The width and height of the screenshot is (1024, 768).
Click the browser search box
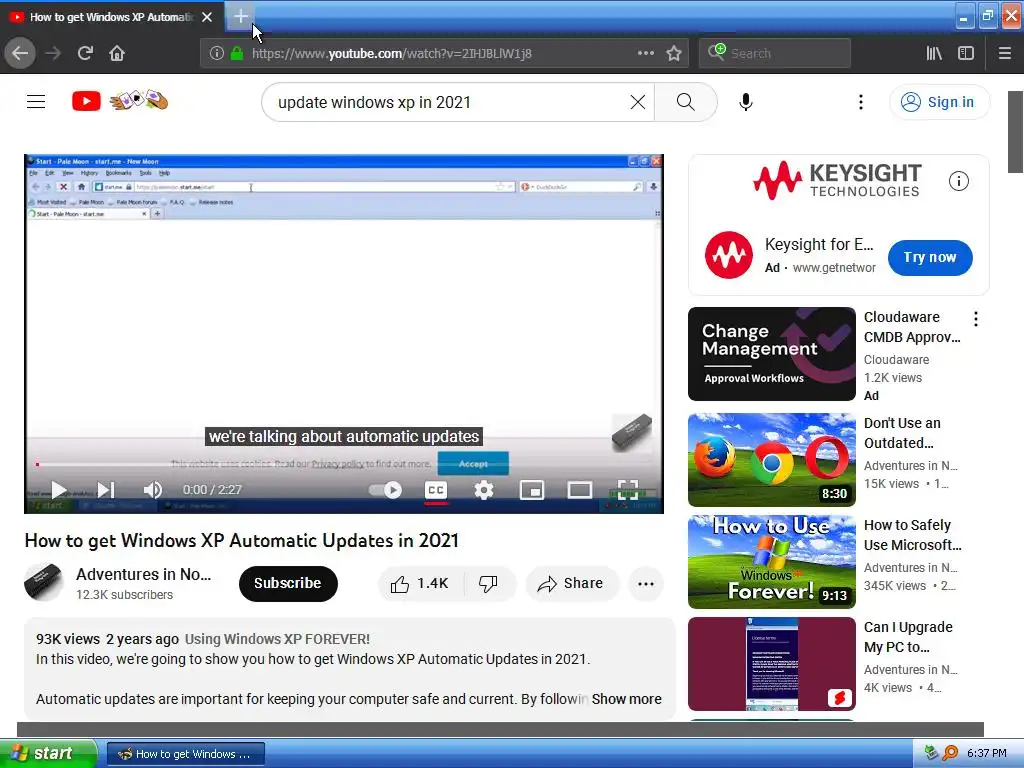click(x=775, y=53)
